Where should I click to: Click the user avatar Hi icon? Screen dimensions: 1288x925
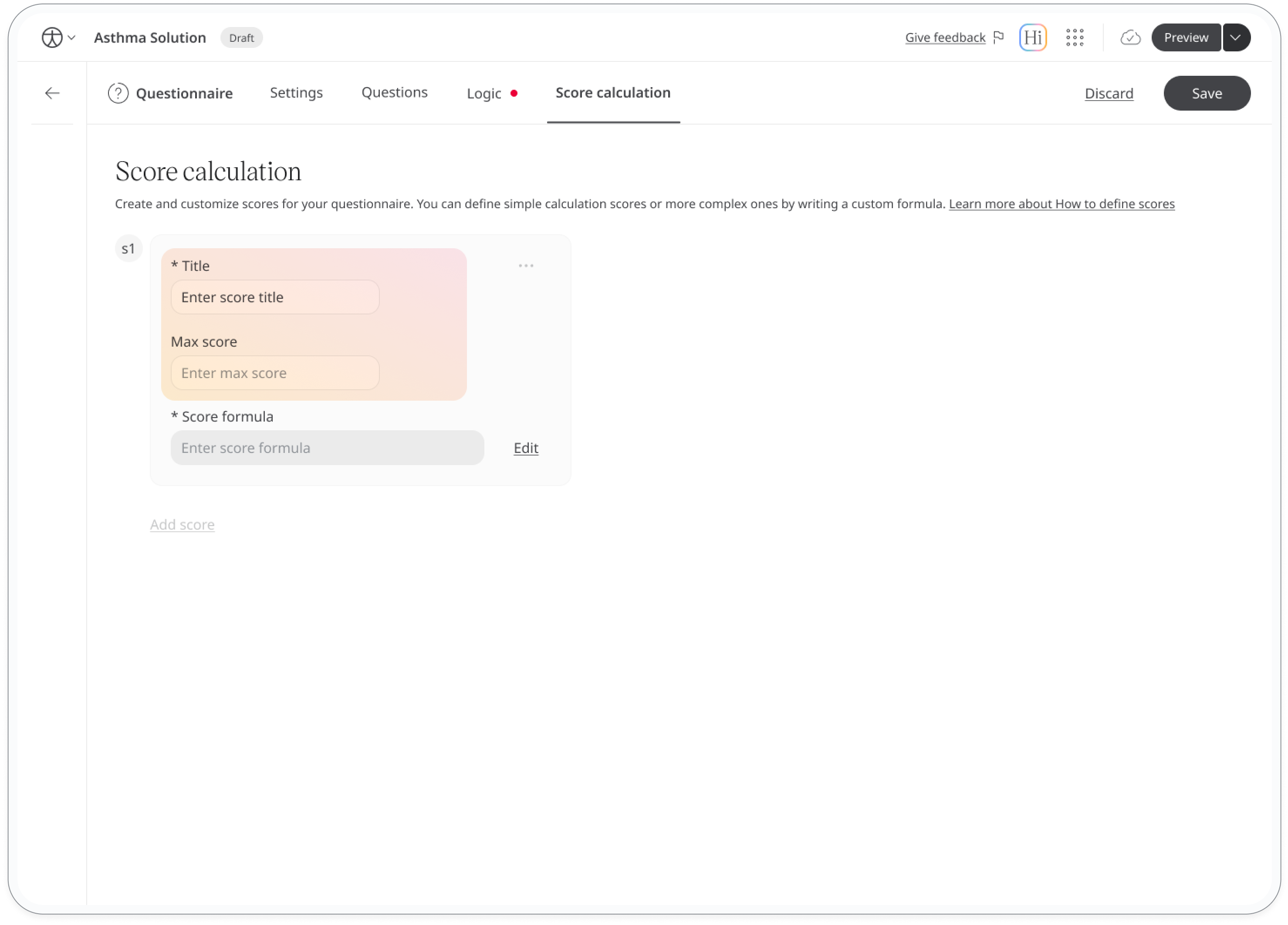1033,37
